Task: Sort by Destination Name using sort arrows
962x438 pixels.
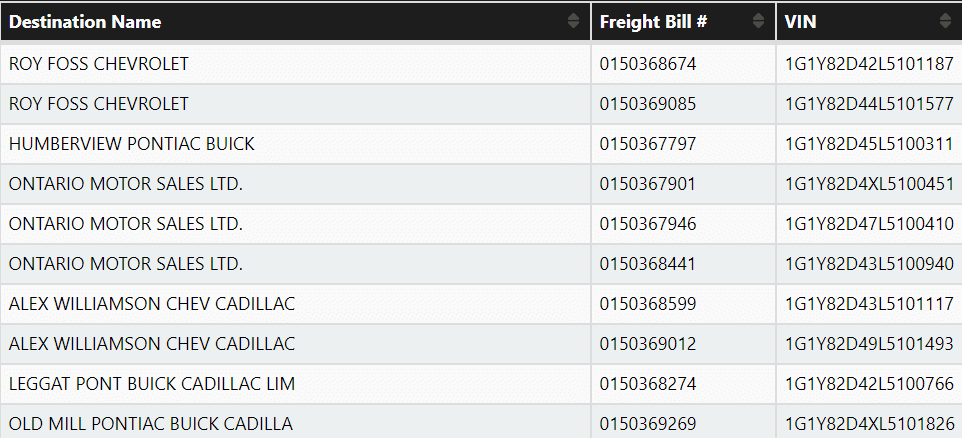Action: [573, 21]
